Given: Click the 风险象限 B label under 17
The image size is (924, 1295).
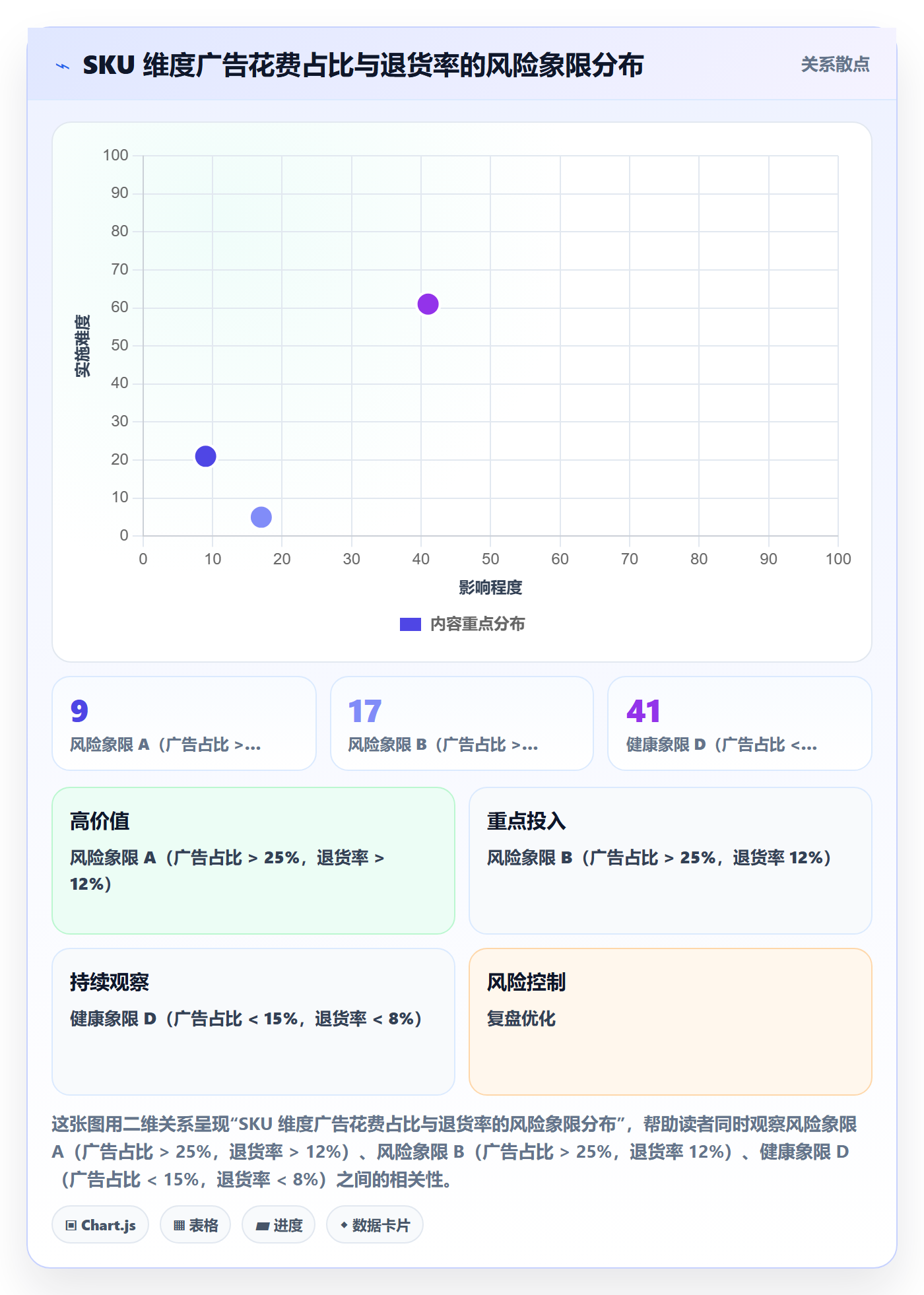Looking at the screenshot, I should 444,745.
